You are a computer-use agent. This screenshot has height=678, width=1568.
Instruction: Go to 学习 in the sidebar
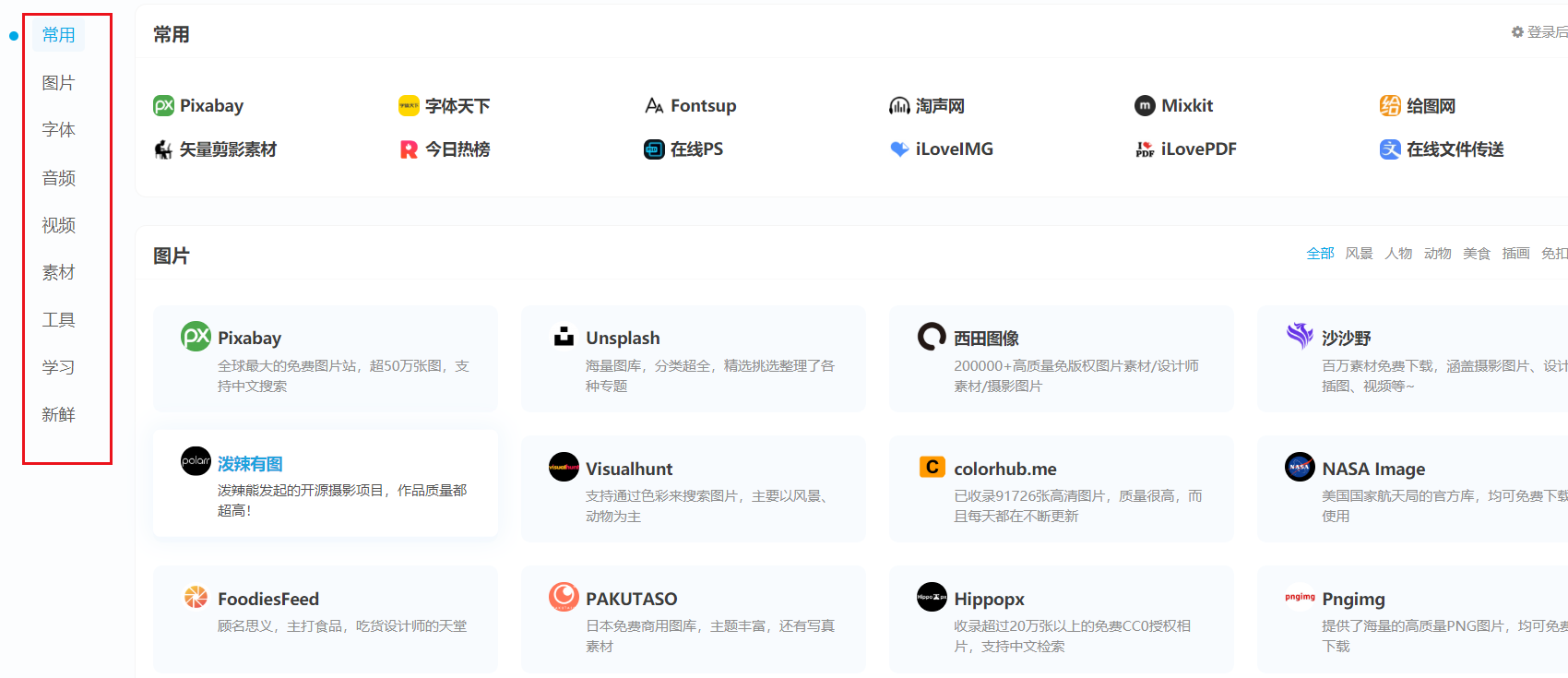click(58, 367)
